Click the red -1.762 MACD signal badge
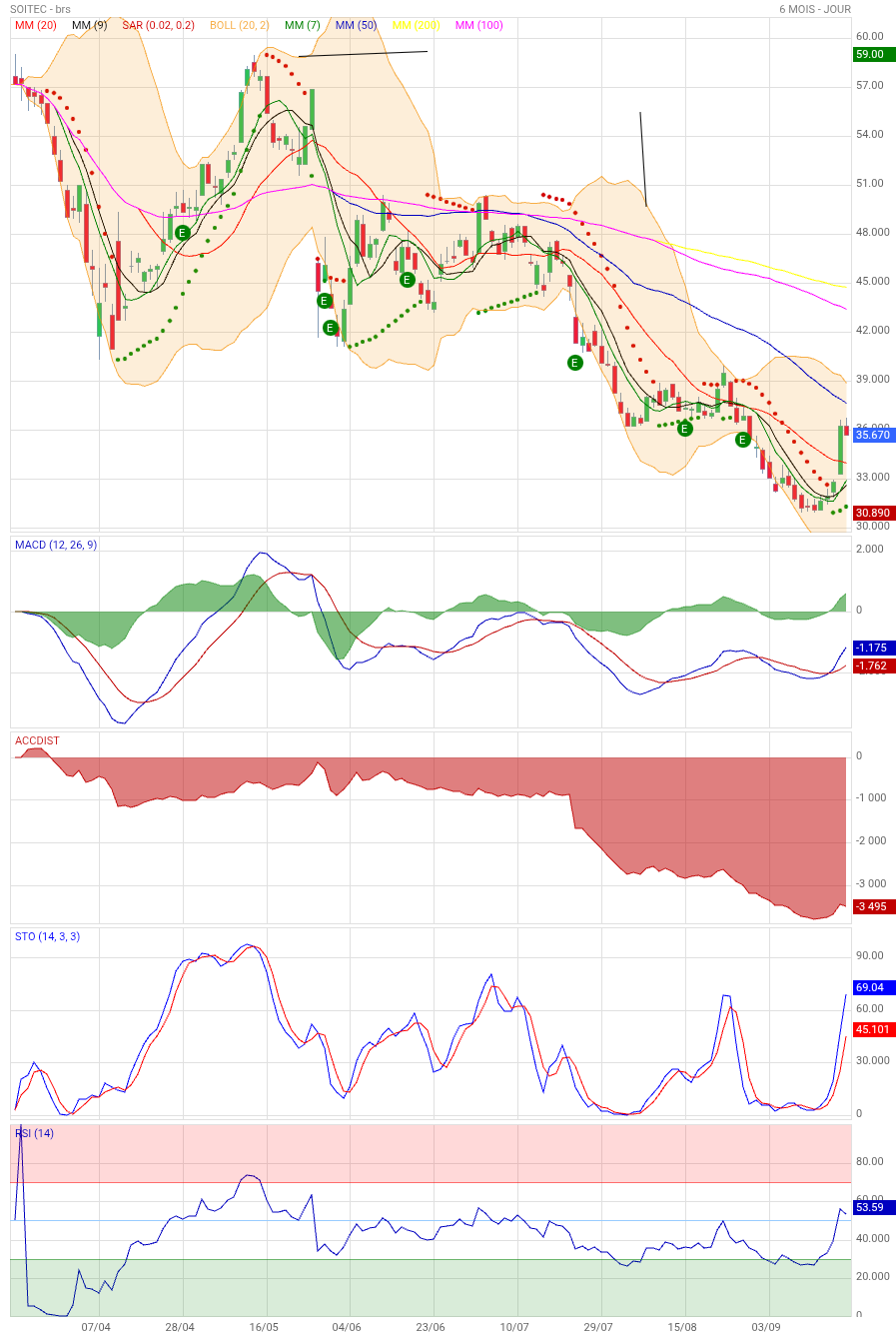Viewport: 896px width, 1337px height. [x=874, y=666]
